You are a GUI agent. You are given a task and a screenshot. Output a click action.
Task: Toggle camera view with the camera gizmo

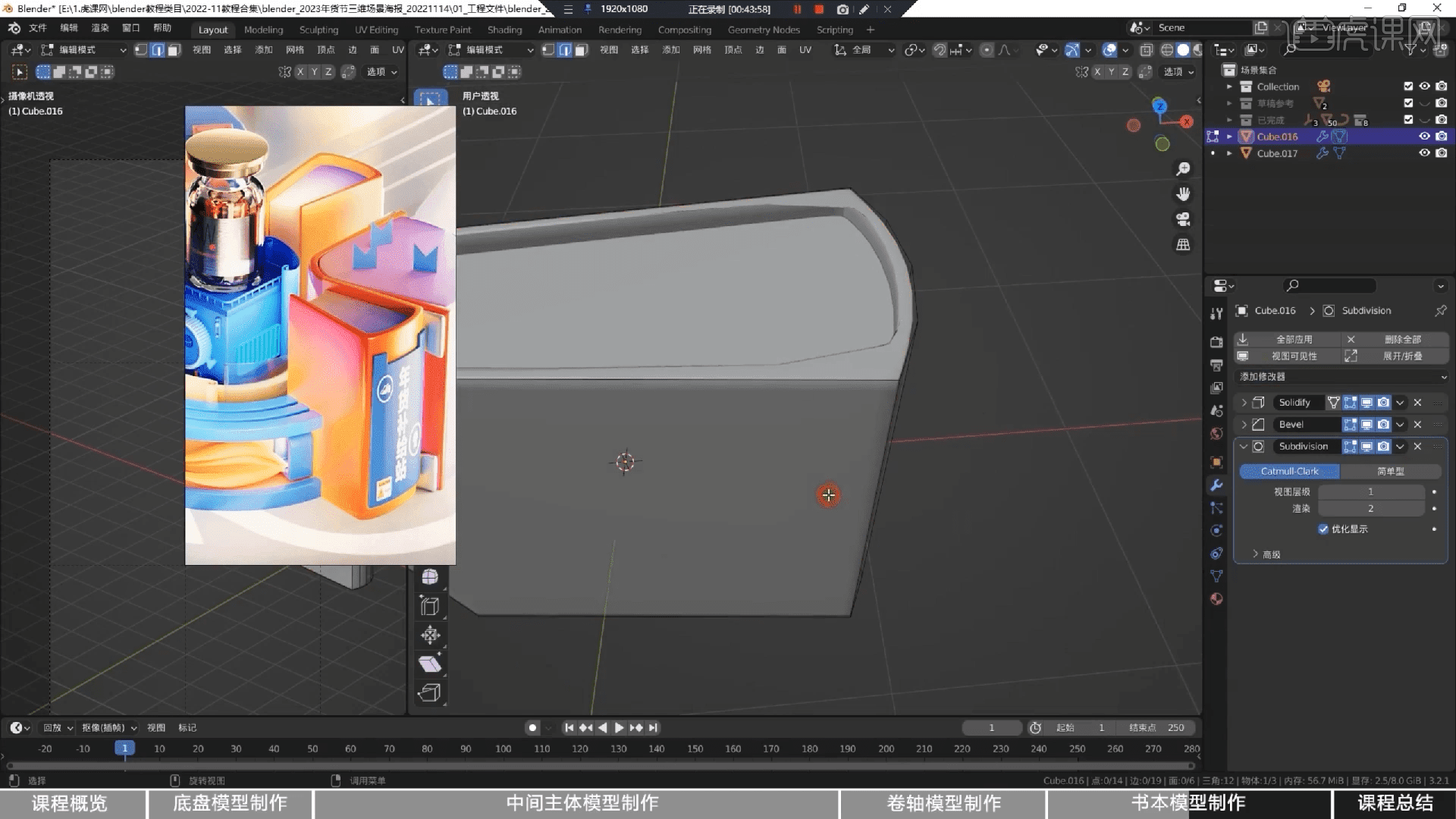pos(1183,219)
